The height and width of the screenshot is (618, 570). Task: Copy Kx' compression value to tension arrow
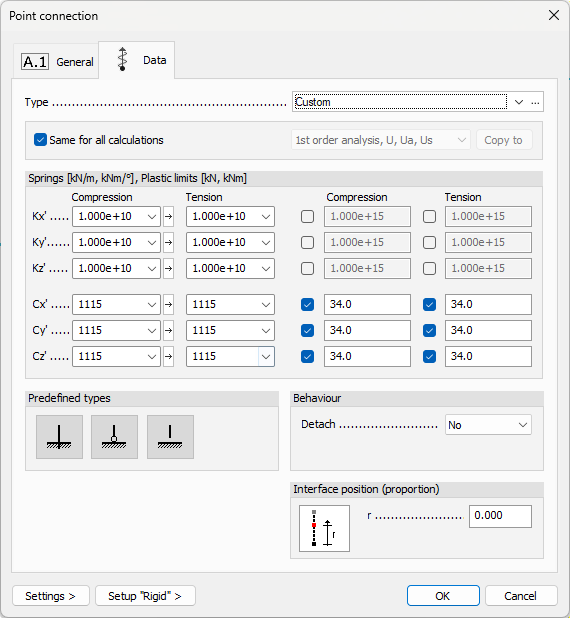(169, 216)
